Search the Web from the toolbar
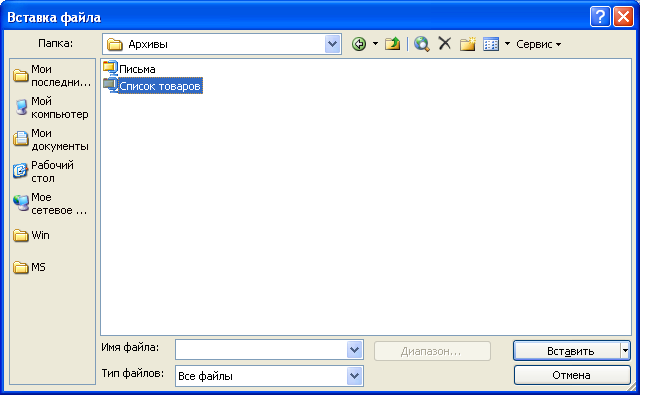This screenshot has width=668, height=395. pos(421,44)
